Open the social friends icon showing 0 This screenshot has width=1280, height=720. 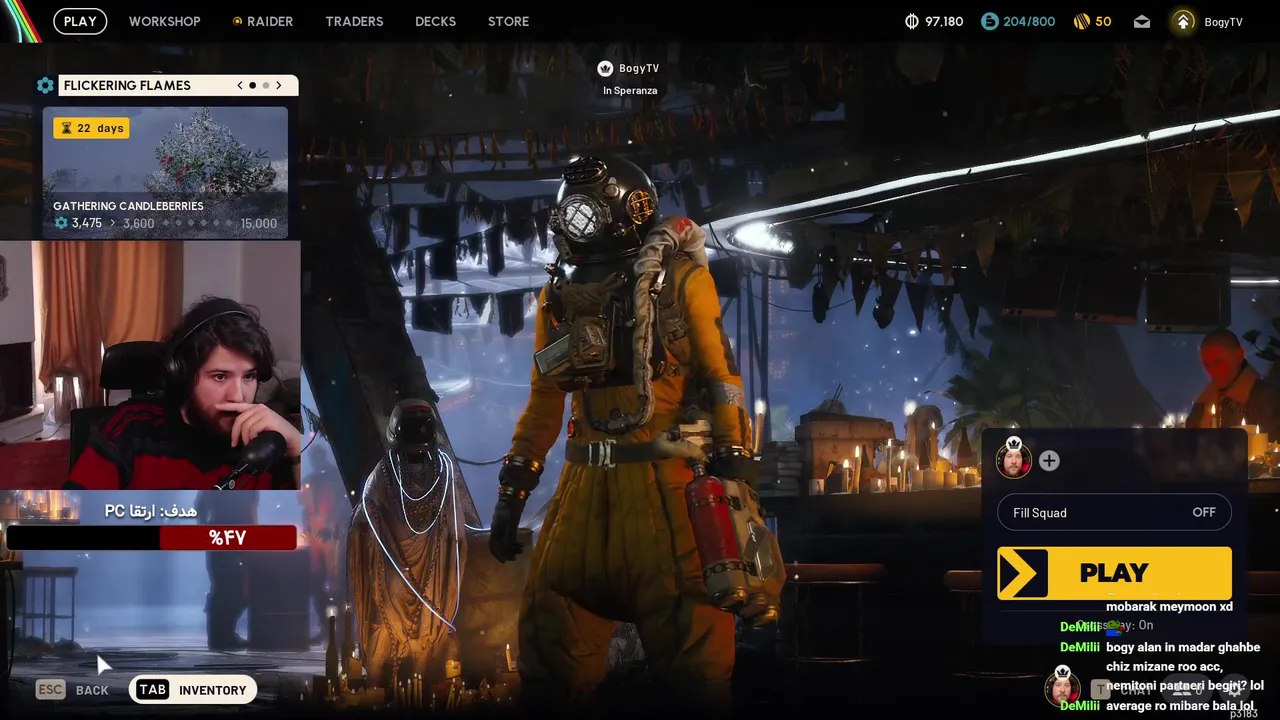click(x=1187, y=690)
